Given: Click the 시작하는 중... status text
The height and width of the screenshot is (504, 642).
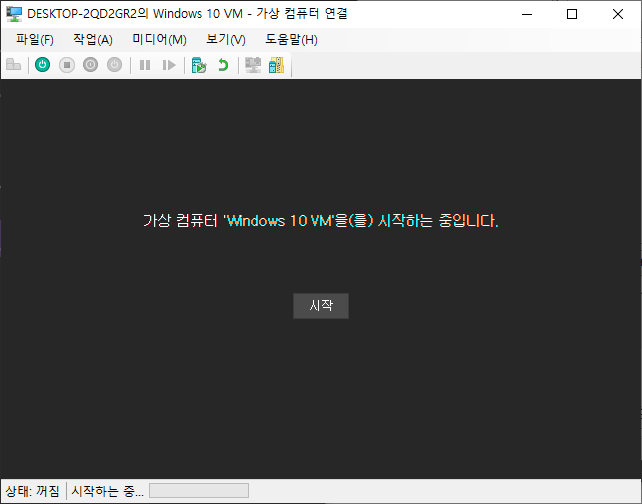Looking at the screenshot, I should tap(107, 490).
